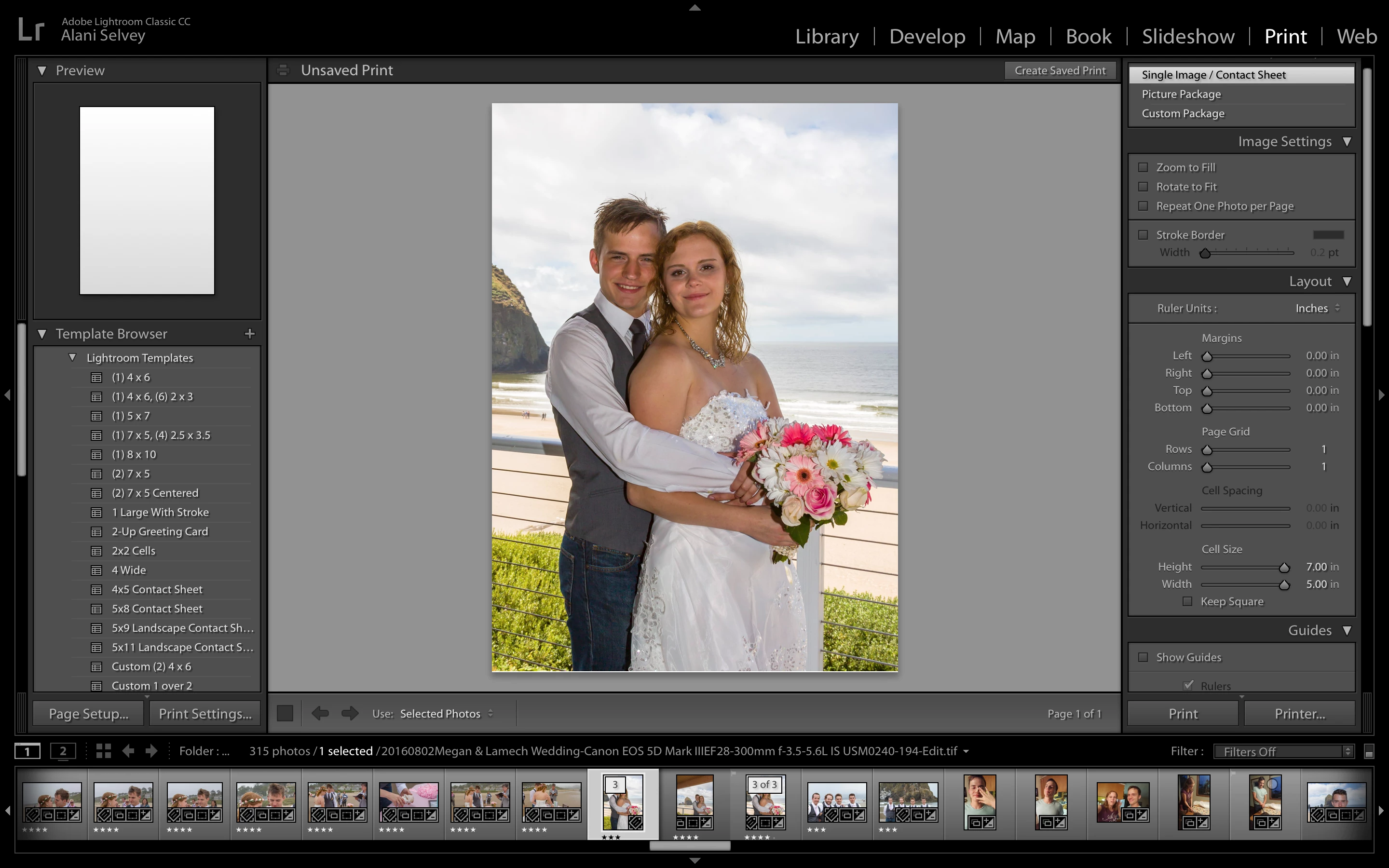Open grid view icon in the filmstrip bar
Image resolution: width=1389 pixels, height=868 pixels.
103,751
